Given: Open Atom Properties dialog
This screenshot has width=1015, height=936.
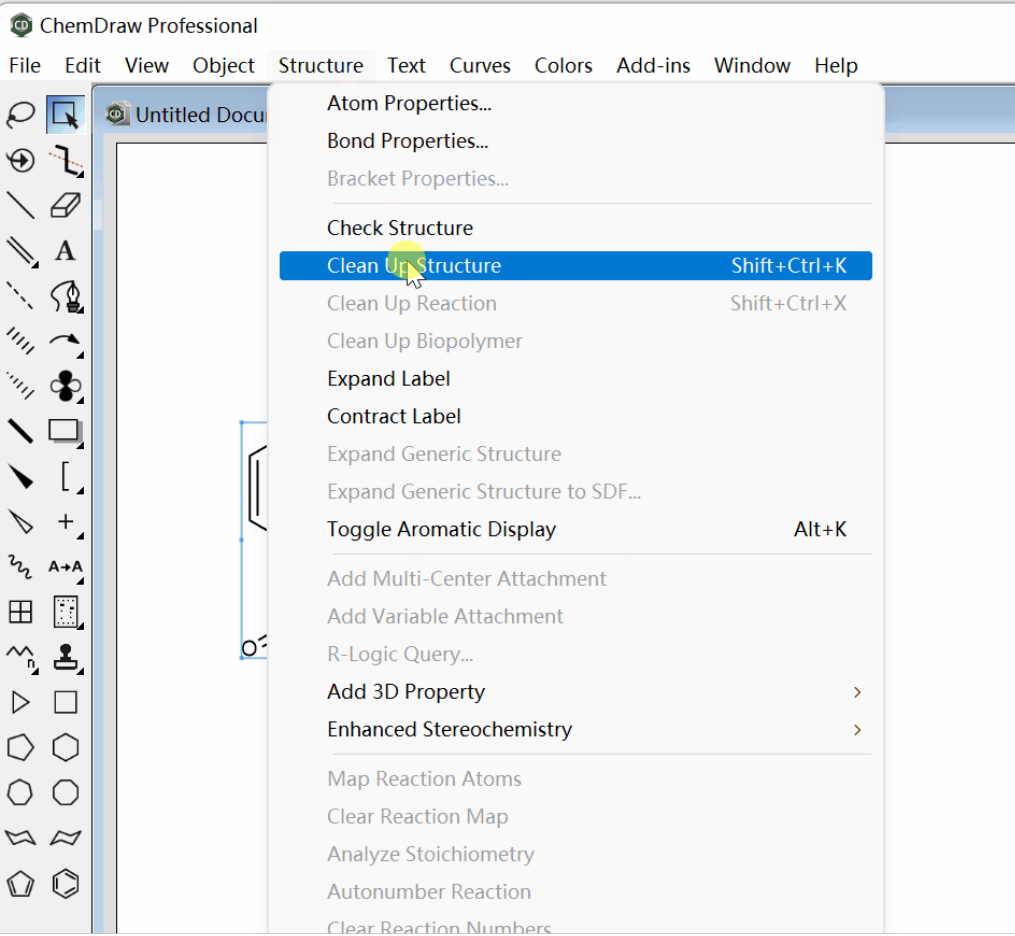Looking at the screenshot, I should pyautogui.click(x=409, y=104).
